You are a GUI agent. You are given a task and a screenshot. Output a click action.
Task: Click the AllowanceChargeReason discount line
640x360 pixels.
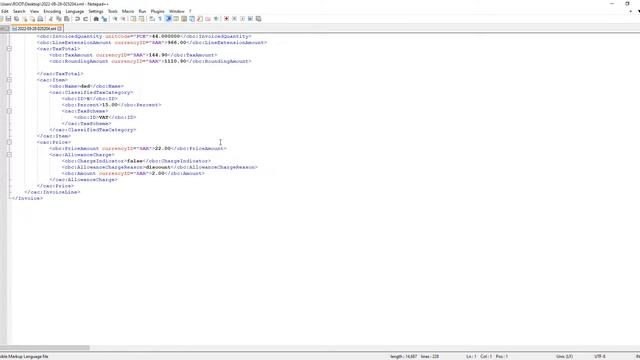click(x=160, y=167)
